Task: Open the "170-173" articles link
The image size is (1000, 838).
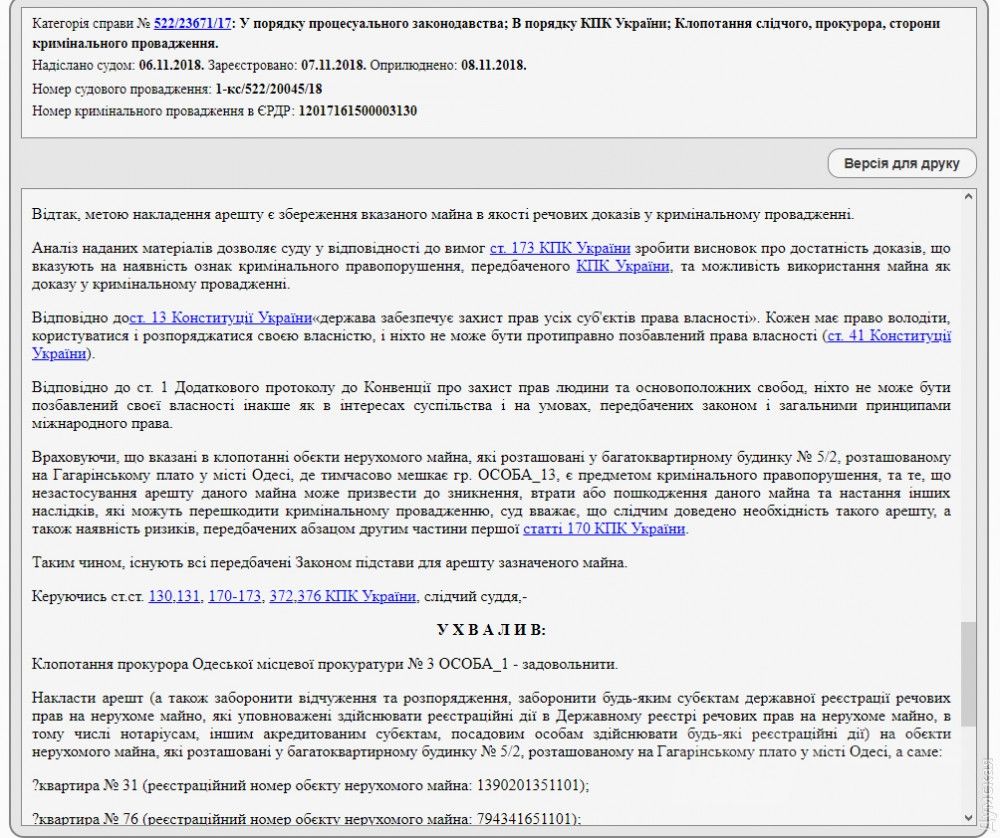Action: click(235, 596)
